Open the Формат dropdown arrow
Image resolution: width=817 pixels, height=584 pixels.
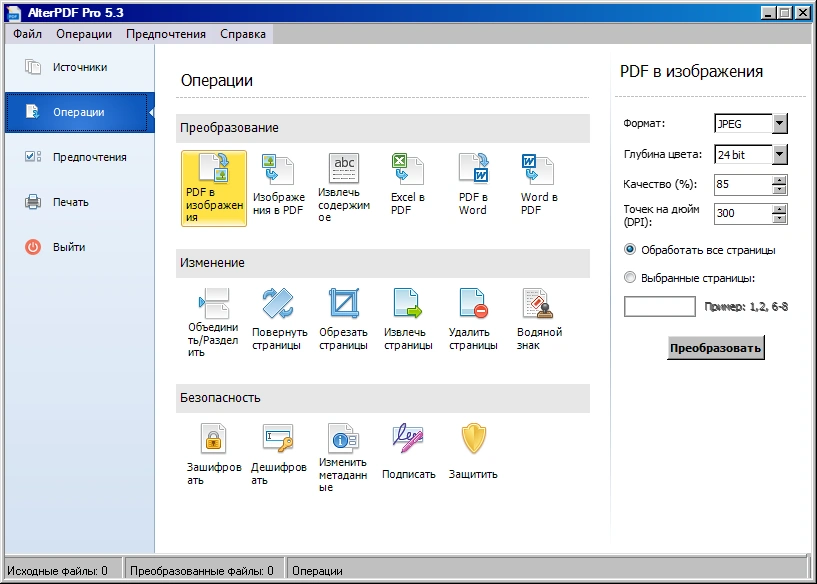(x=779, y=124)
